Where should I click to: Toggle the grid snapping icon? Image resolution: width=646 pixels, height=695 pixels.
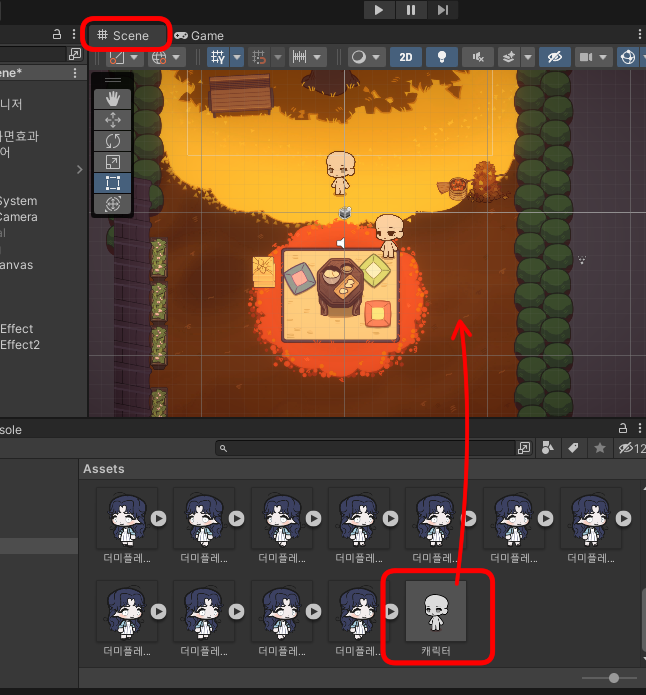point(259,57)
